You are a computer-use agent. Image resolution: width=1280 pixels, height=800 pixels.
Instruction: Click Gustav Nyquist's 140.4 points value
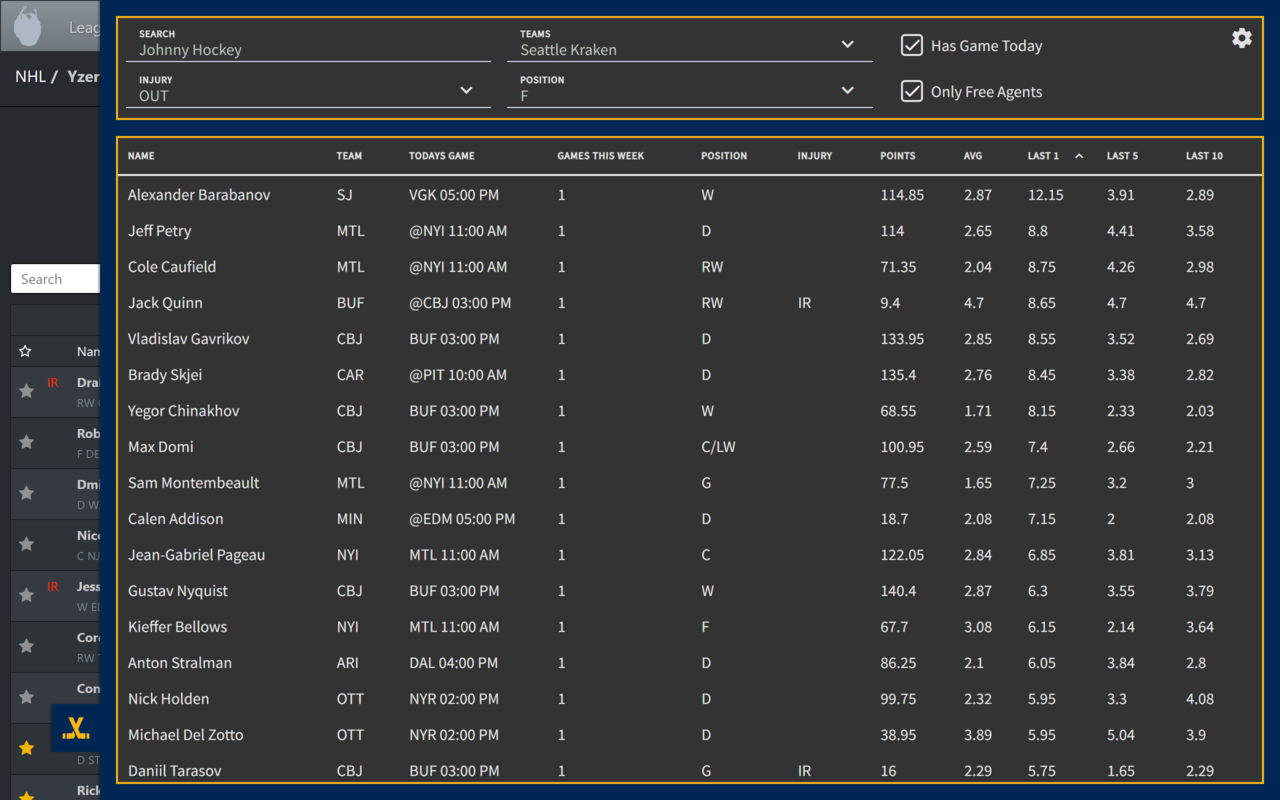point(898,591)
